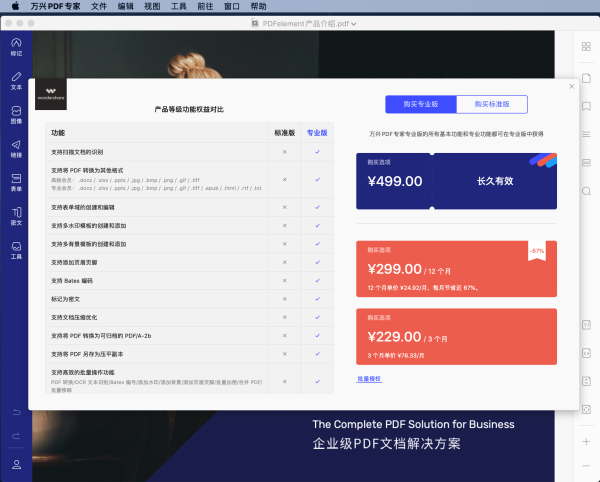Click the 支持文档压缩优化 row
This screenshot has width=600, height=482.
[x=189, y=317]
